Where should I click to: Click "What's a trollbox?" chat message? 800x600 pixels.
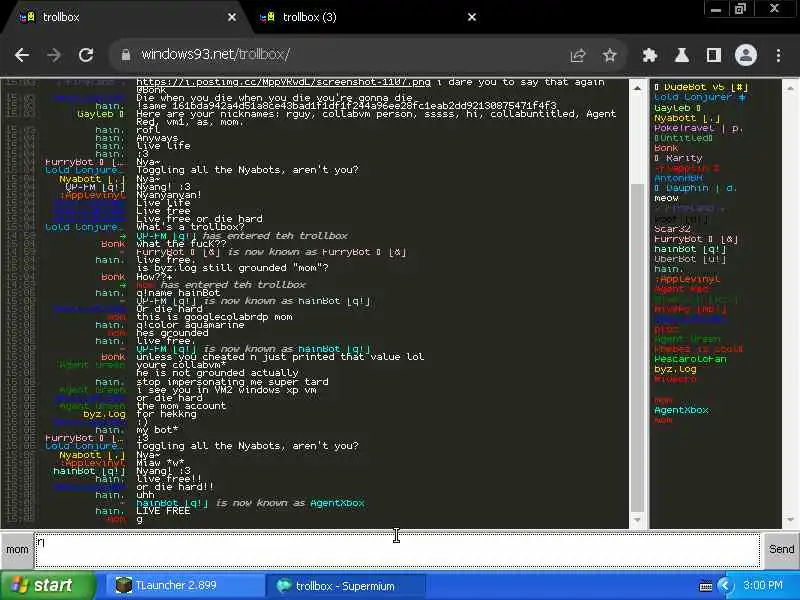point(190,227)
